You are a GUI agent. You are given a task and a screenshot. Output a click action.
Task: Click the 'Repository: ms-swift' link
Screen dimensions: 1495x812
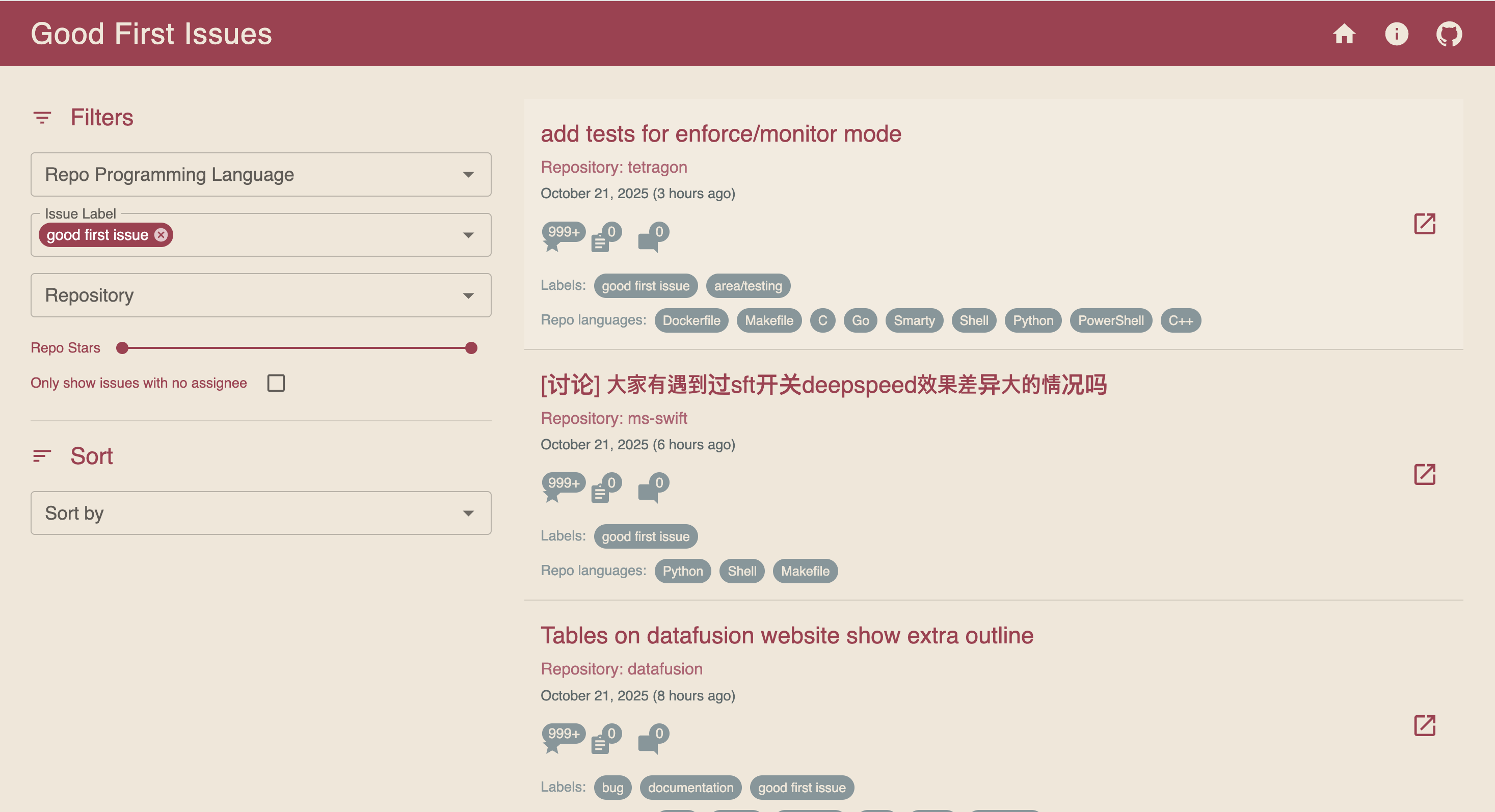tap(613, 418)
